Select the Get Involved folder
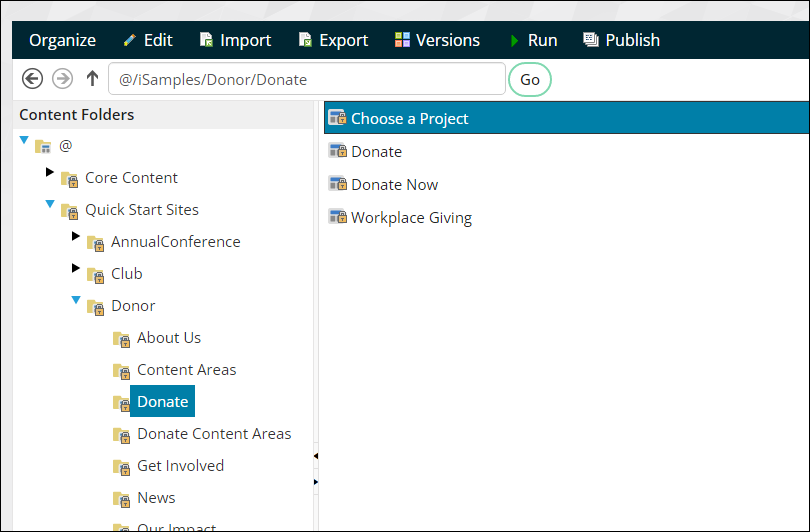This screenshot has height=532, width=810. point(180,465)
